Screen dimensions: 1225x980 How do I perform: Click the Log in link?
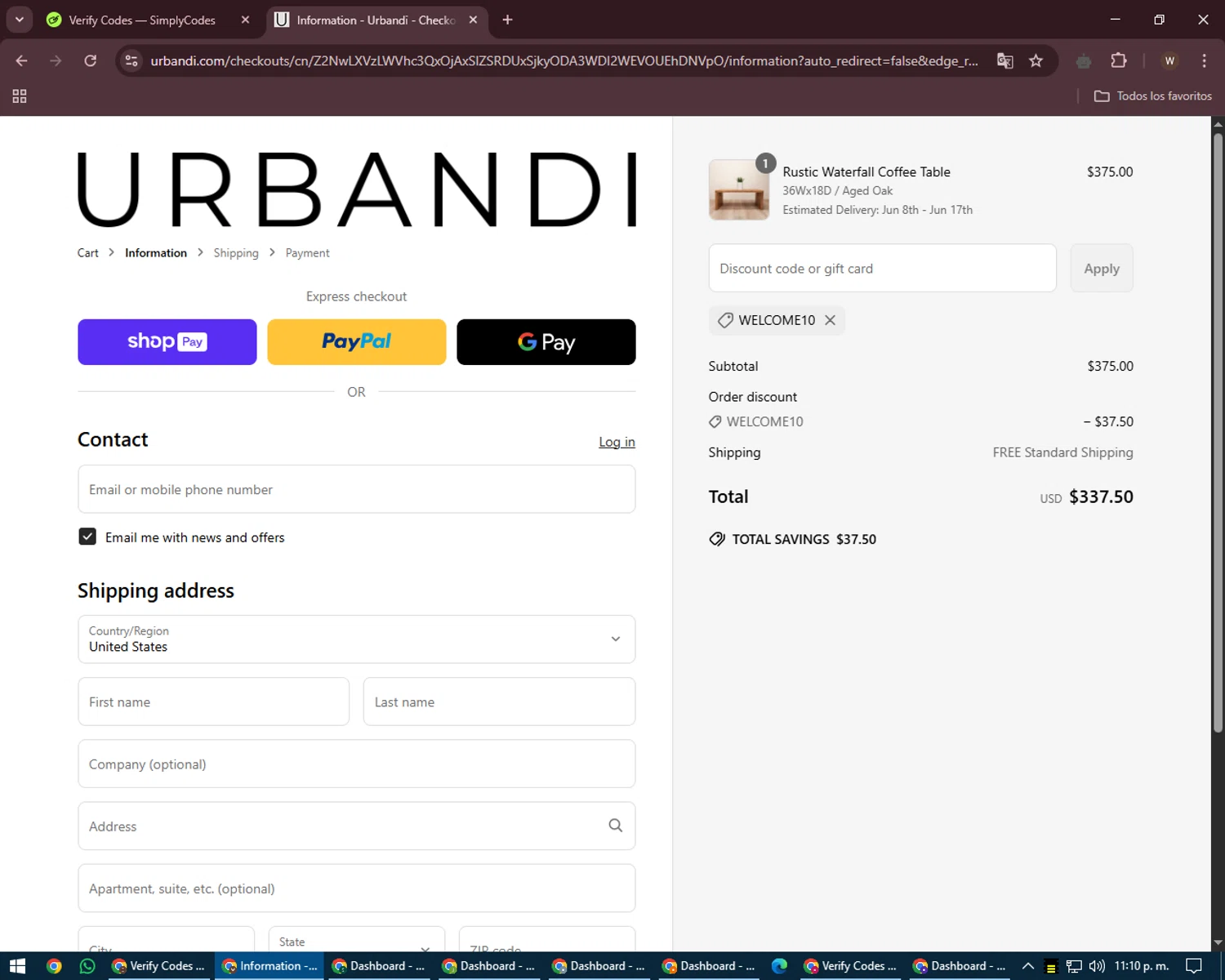coord(617,442)
